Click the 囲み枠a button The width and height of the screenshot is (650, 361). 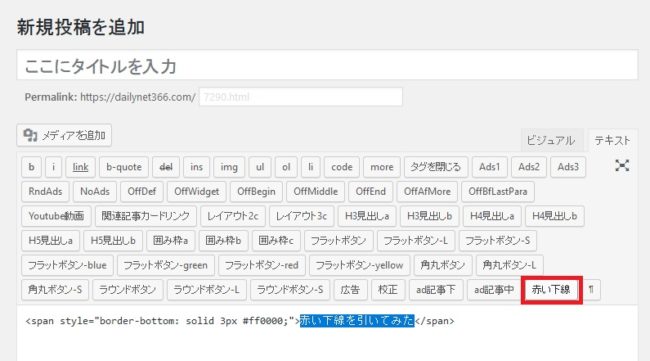tap(170, 240)
